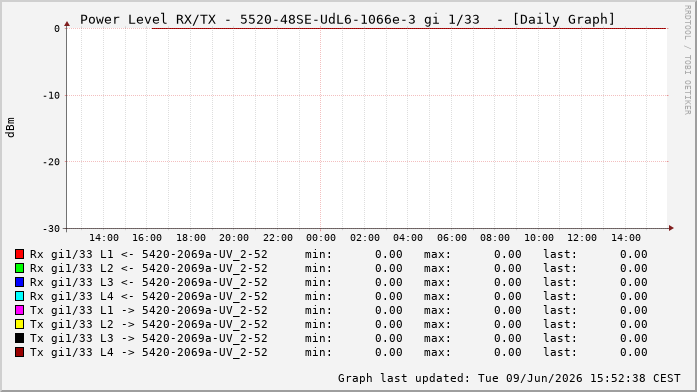
Task: Click the Rx gi1/33 L4 legend label
Action: [x=148, y=296]
